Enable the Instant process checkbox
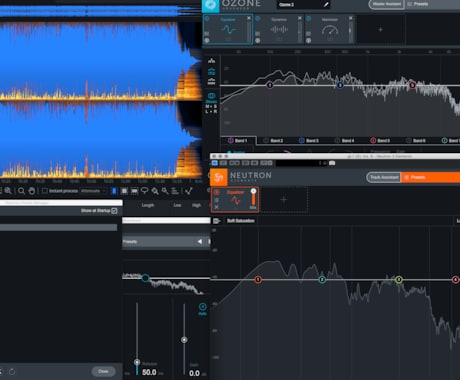The height and width of the screenshot is (380, 460). (45, 191)
